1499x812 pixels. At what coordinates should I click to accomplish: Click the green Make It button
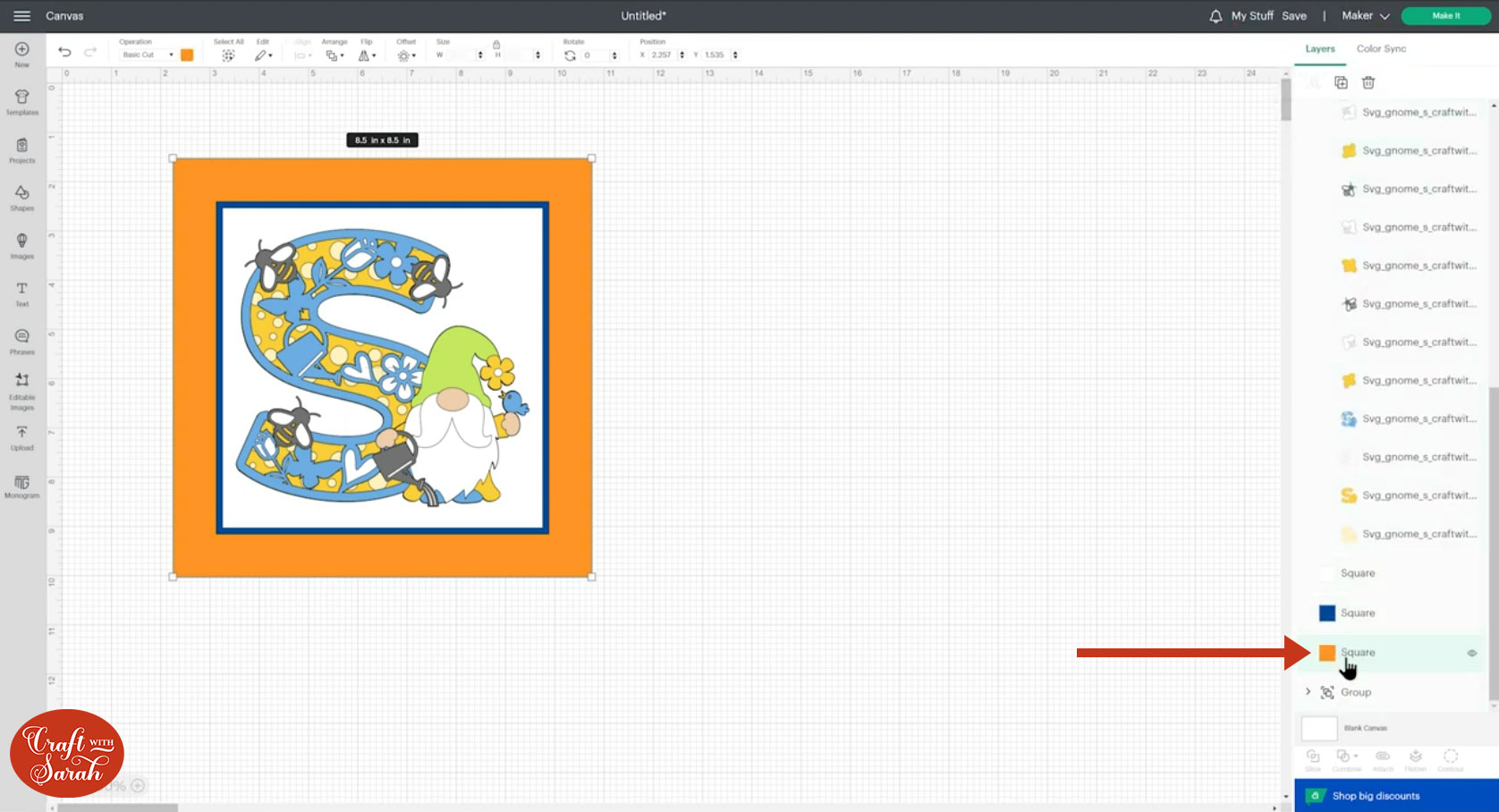[x=1446, y=16]
